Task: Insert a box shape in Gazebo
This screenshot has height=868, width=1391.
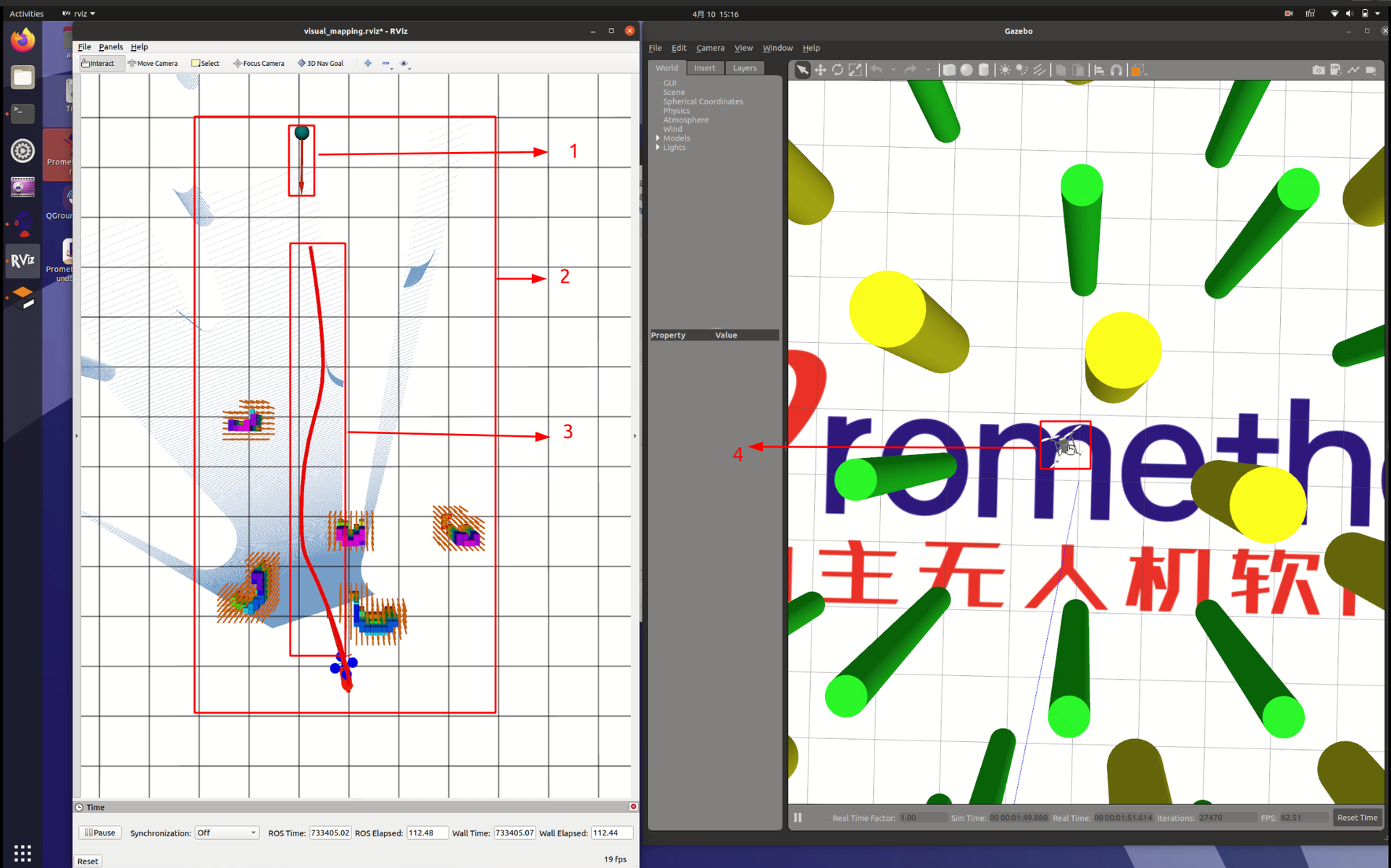Action: tap(948, 70)
